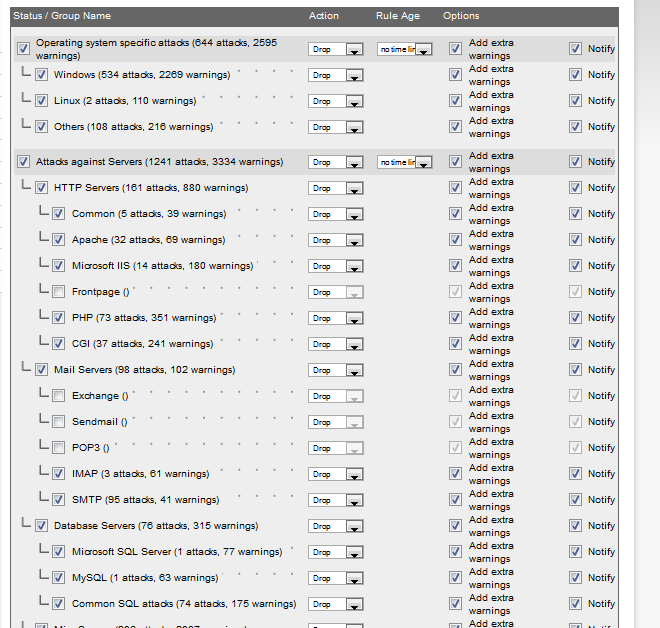Toggle Notify checkbox for Mail Servers
Image resolution: width=660 pixels, height=628 pixels.
575,370
